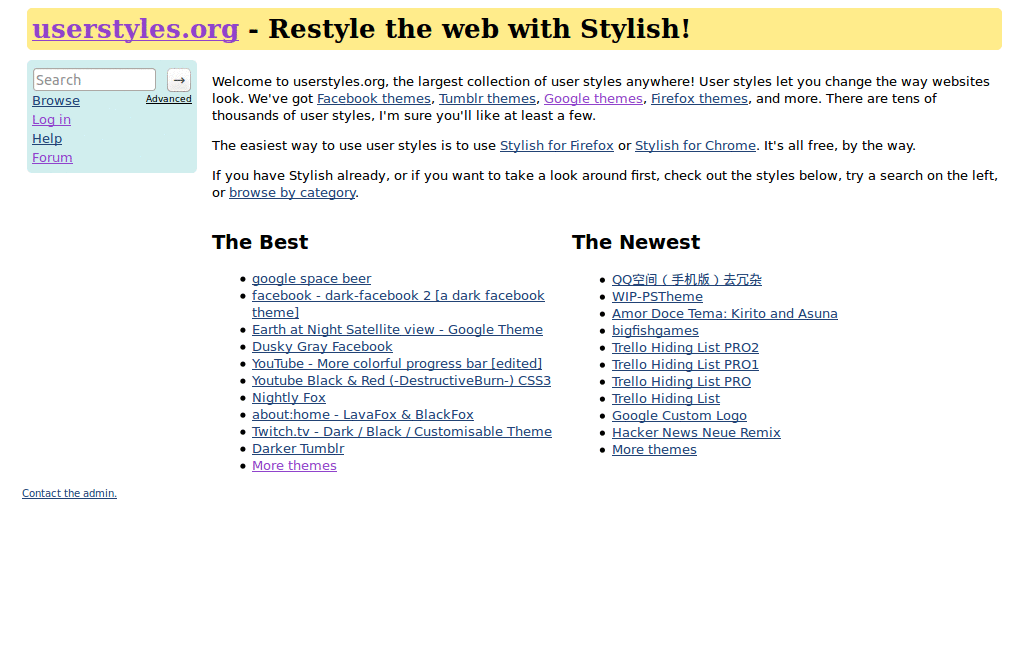Viewport: 1024px width, 645px height.
Task: Follow the Stylish for Firefox link
Action: [x=556, y=146]
